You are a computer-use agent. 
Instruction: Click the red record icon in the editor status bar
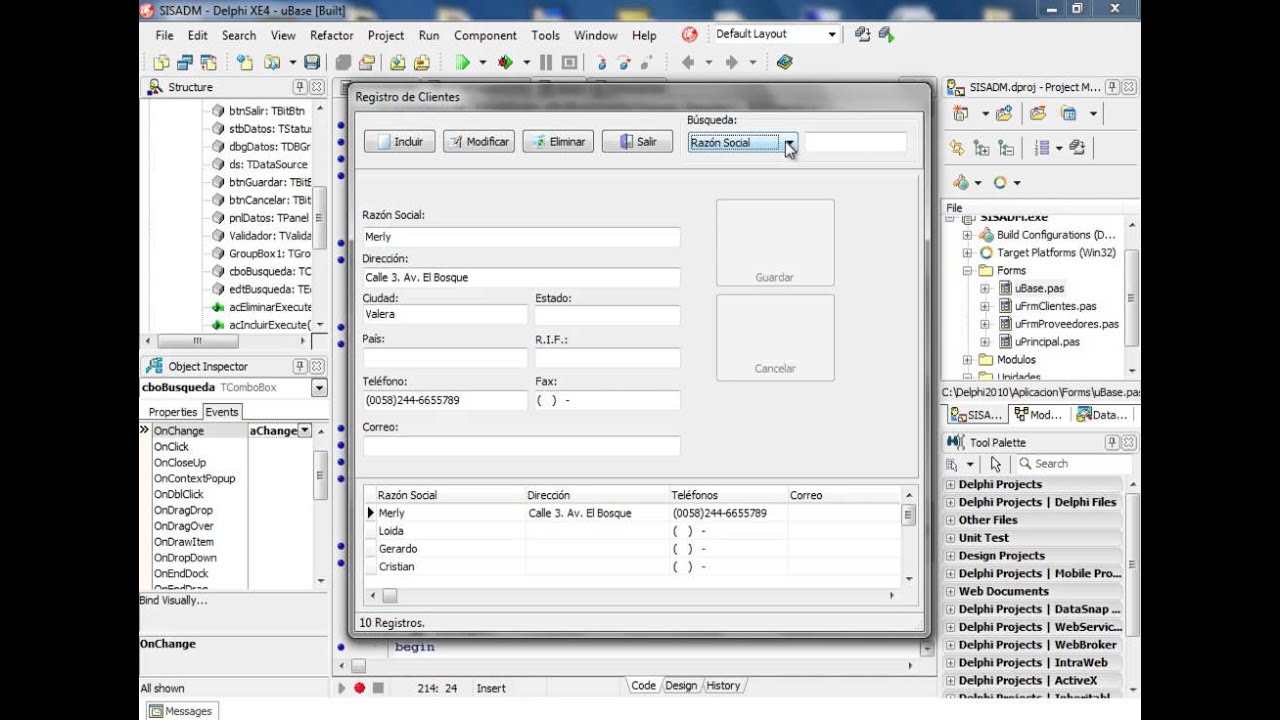pyautogui.click(x=359, y=688)
